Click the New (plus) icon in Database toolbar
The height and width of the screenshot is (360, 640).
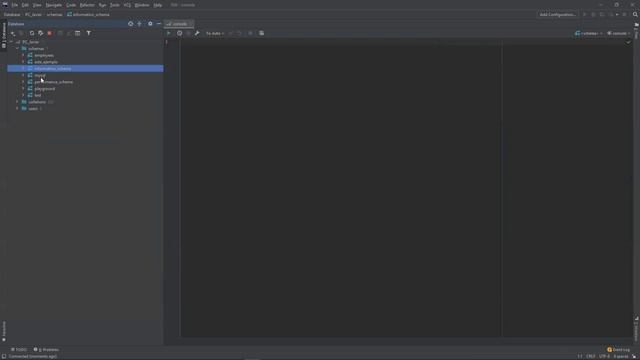point(13,33)
